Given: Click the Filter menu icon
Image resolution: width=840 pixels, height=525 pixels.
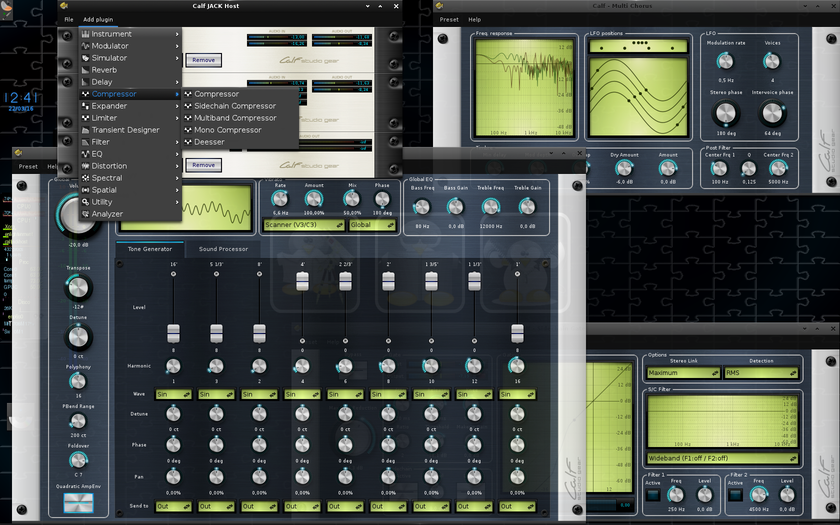Looking at the screenshot, I should 85,142.
